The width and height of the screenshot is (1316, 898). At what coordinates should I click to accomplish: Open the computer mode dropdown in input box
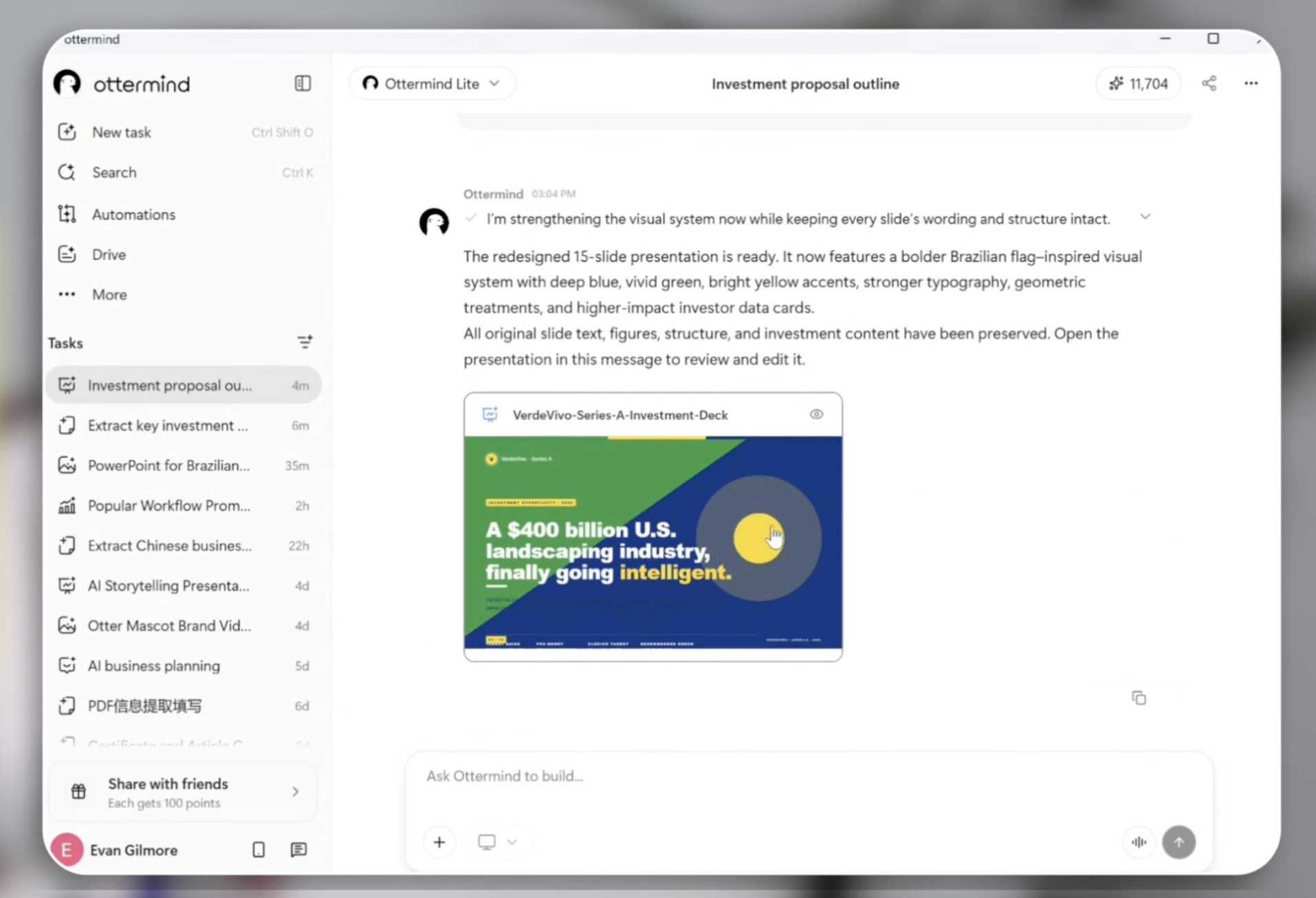point(496,842)
